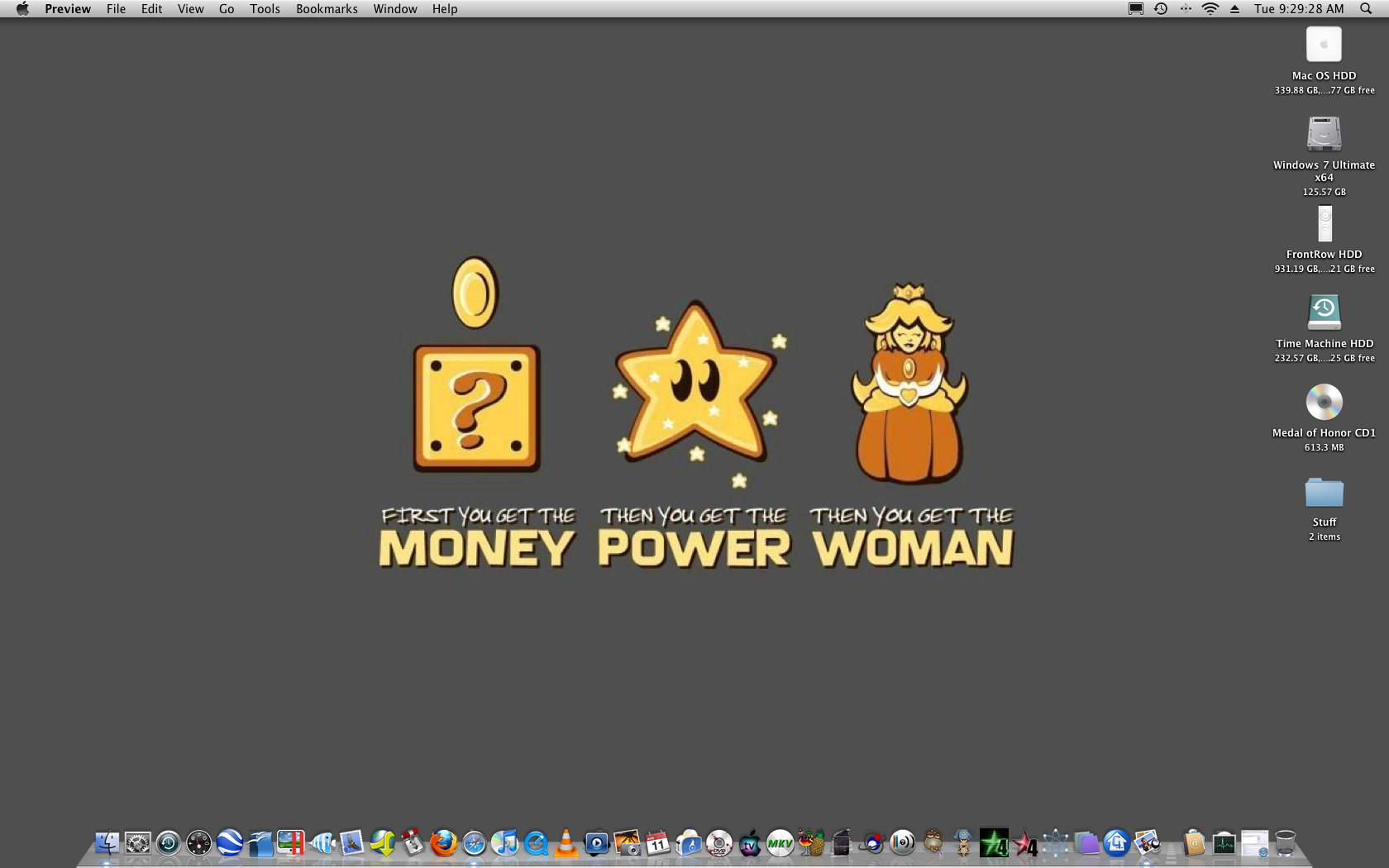The height and width of the screenshot is (868, 1389).
Task: Open the Apple menu
Action: coord(22,9)
